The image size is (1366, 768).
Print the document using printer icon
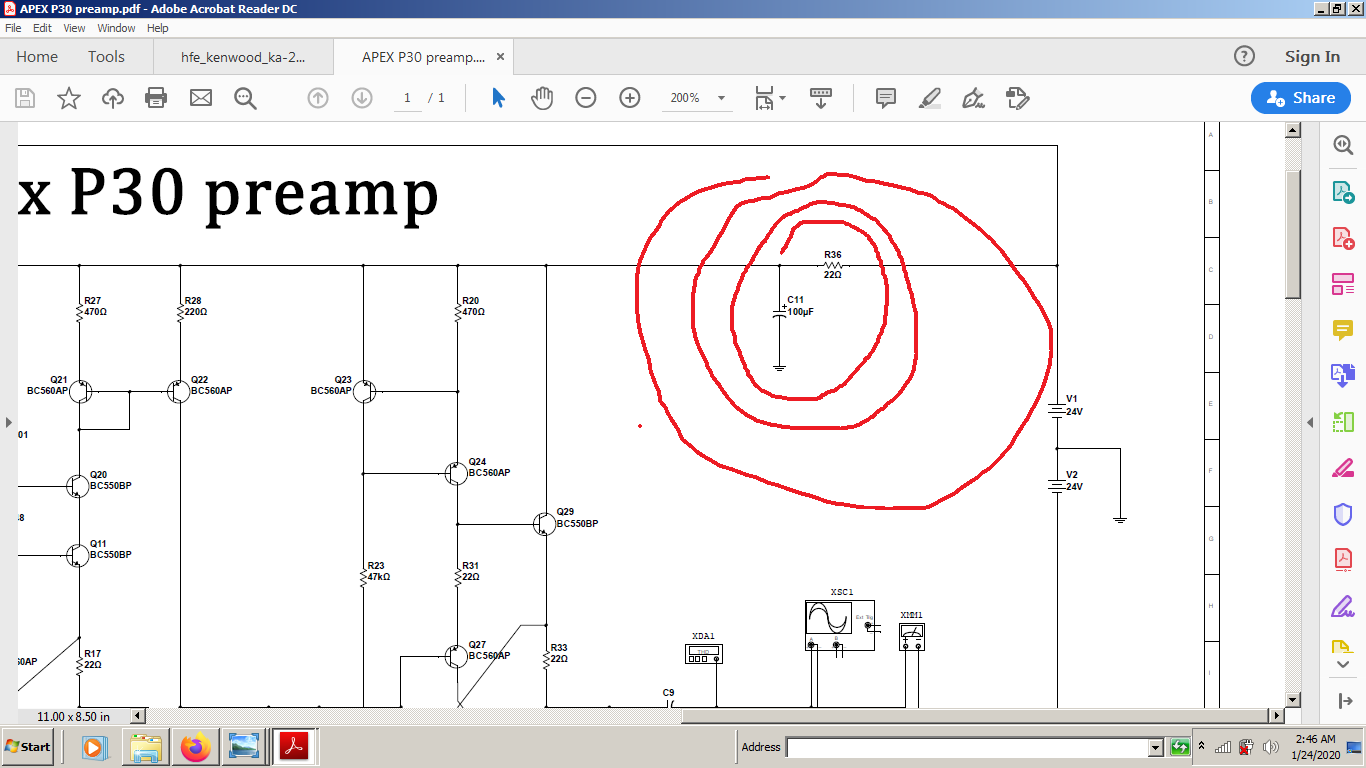156,98
